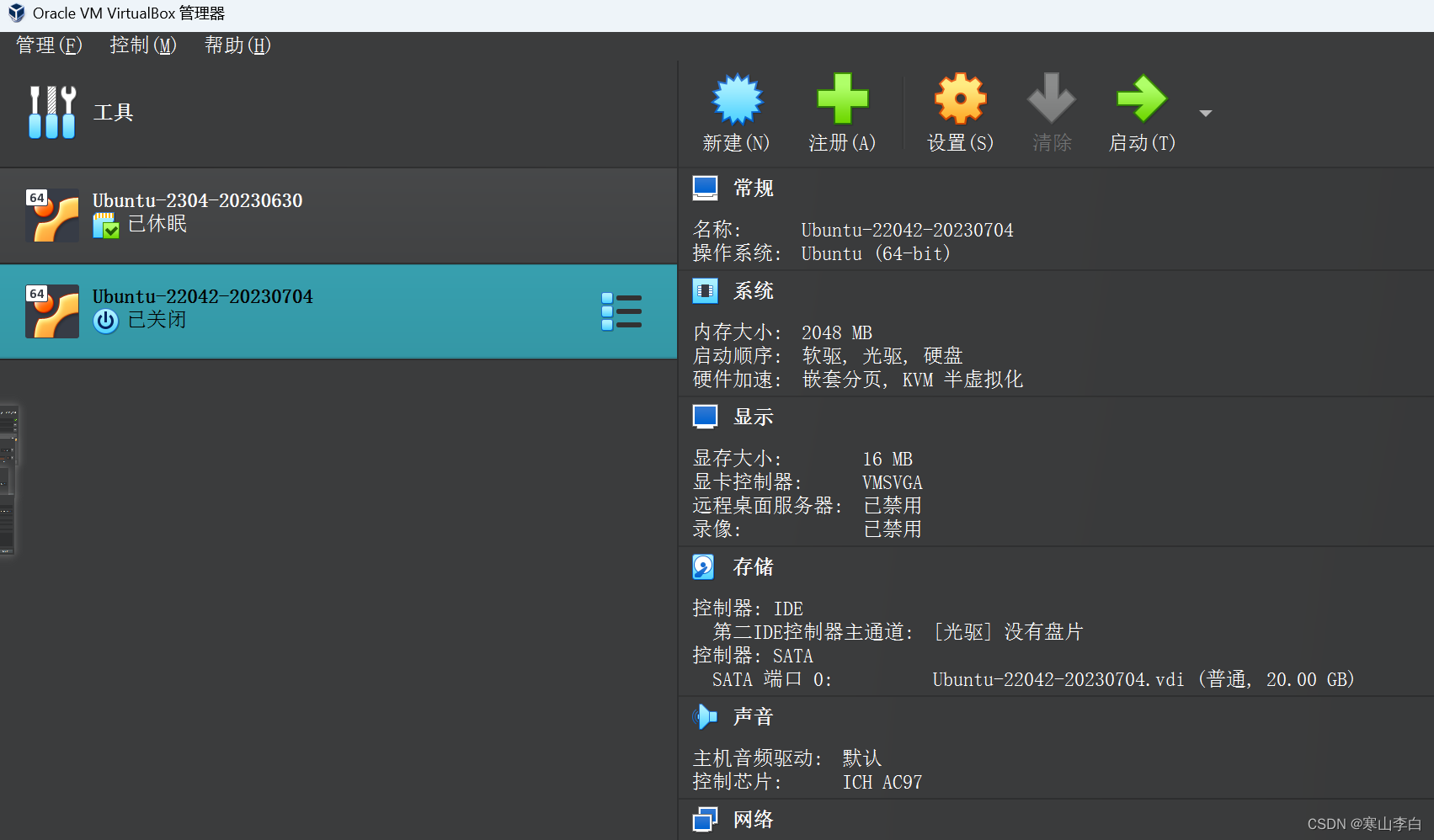Open the 帮助(H) menu
Screen dimensions: 1434x840
(237, 45)
